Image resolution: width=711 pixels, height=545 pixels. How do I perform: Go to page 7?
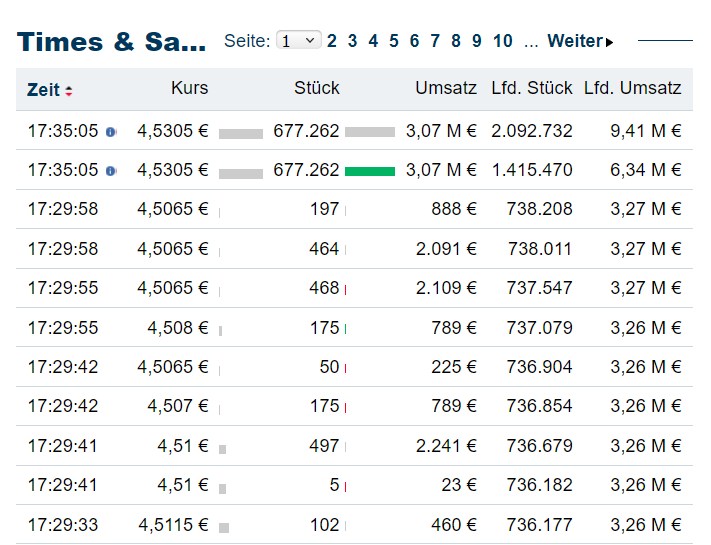435,41
